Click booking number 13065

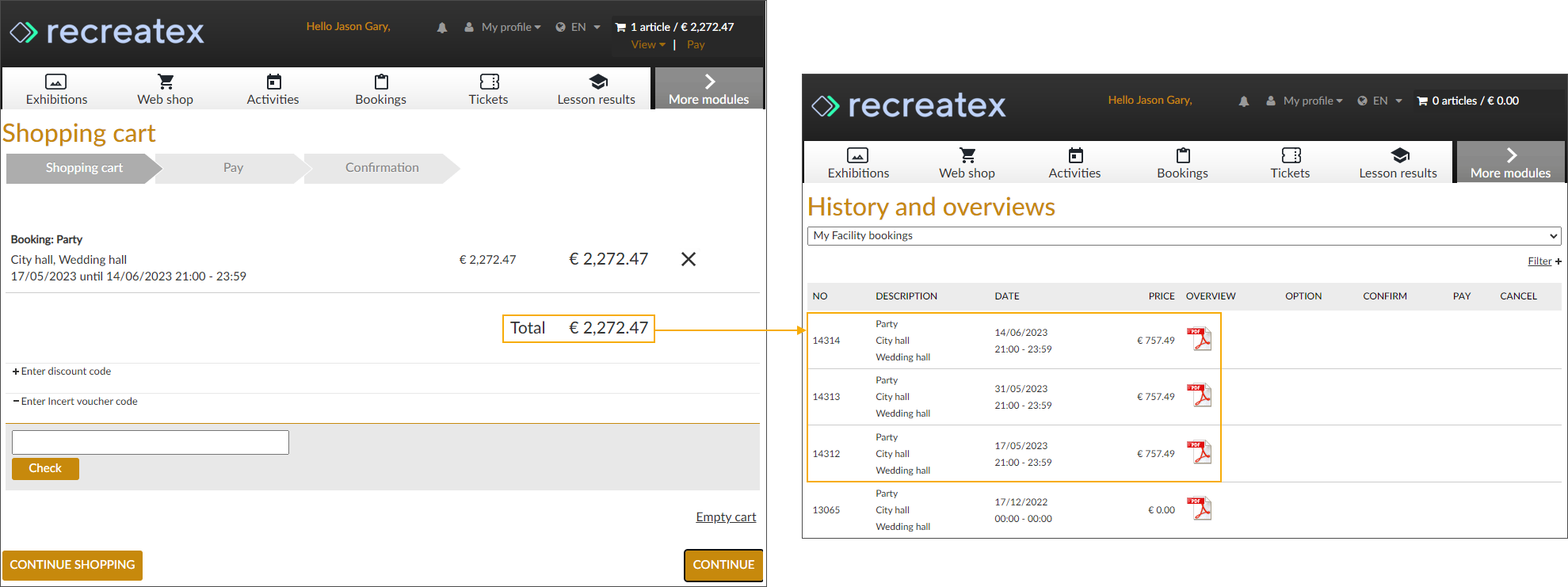[x=826, y=510]
